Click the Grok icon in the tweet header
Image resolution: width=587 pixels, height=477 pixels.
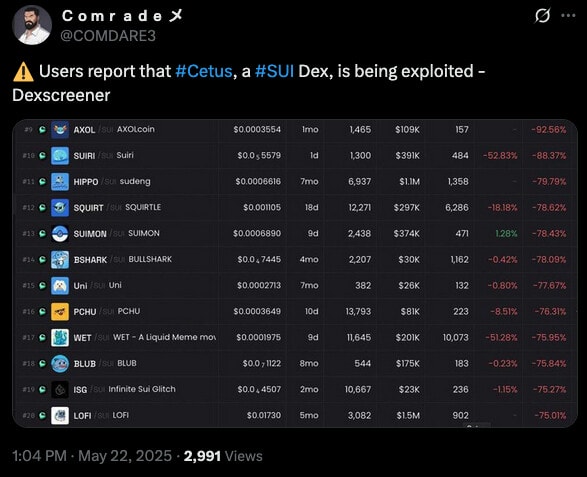click(x=542, y=16)
